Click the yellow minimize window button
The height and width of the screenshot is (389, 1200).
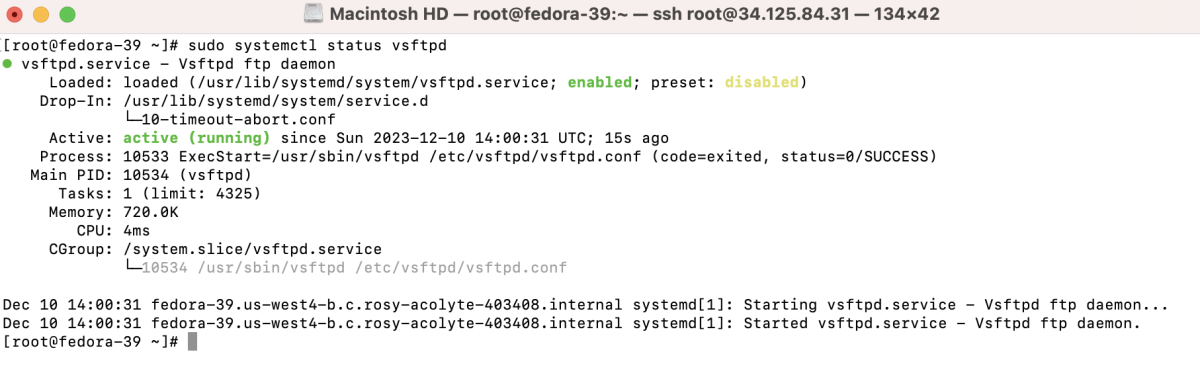coord(42,16)
